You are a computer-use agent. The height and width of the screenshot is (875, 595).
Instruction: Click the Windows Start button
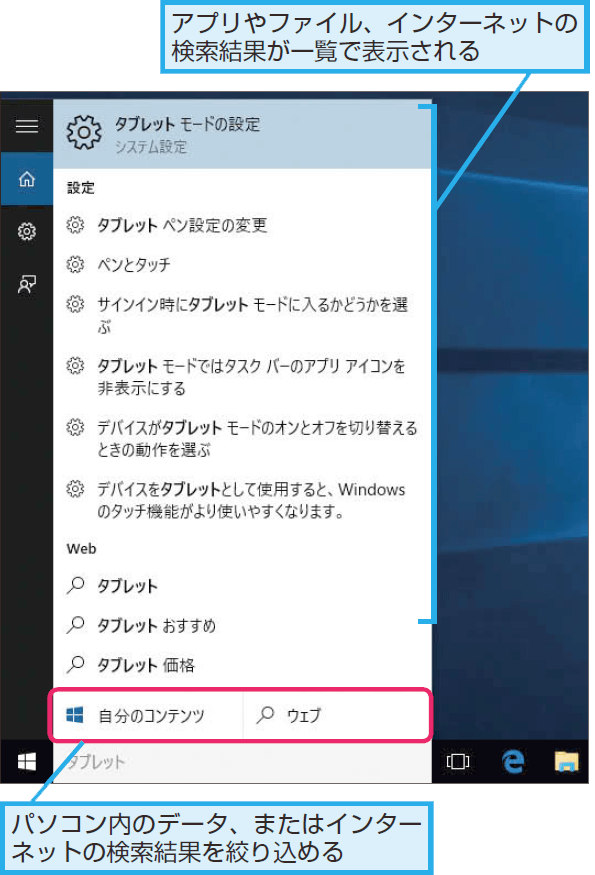(27, 762)
